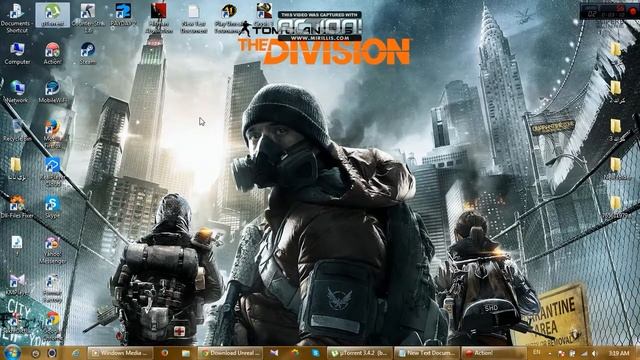
Task: Open the Hitman Absolution desktop icon
Action: [x=158, y=17]
